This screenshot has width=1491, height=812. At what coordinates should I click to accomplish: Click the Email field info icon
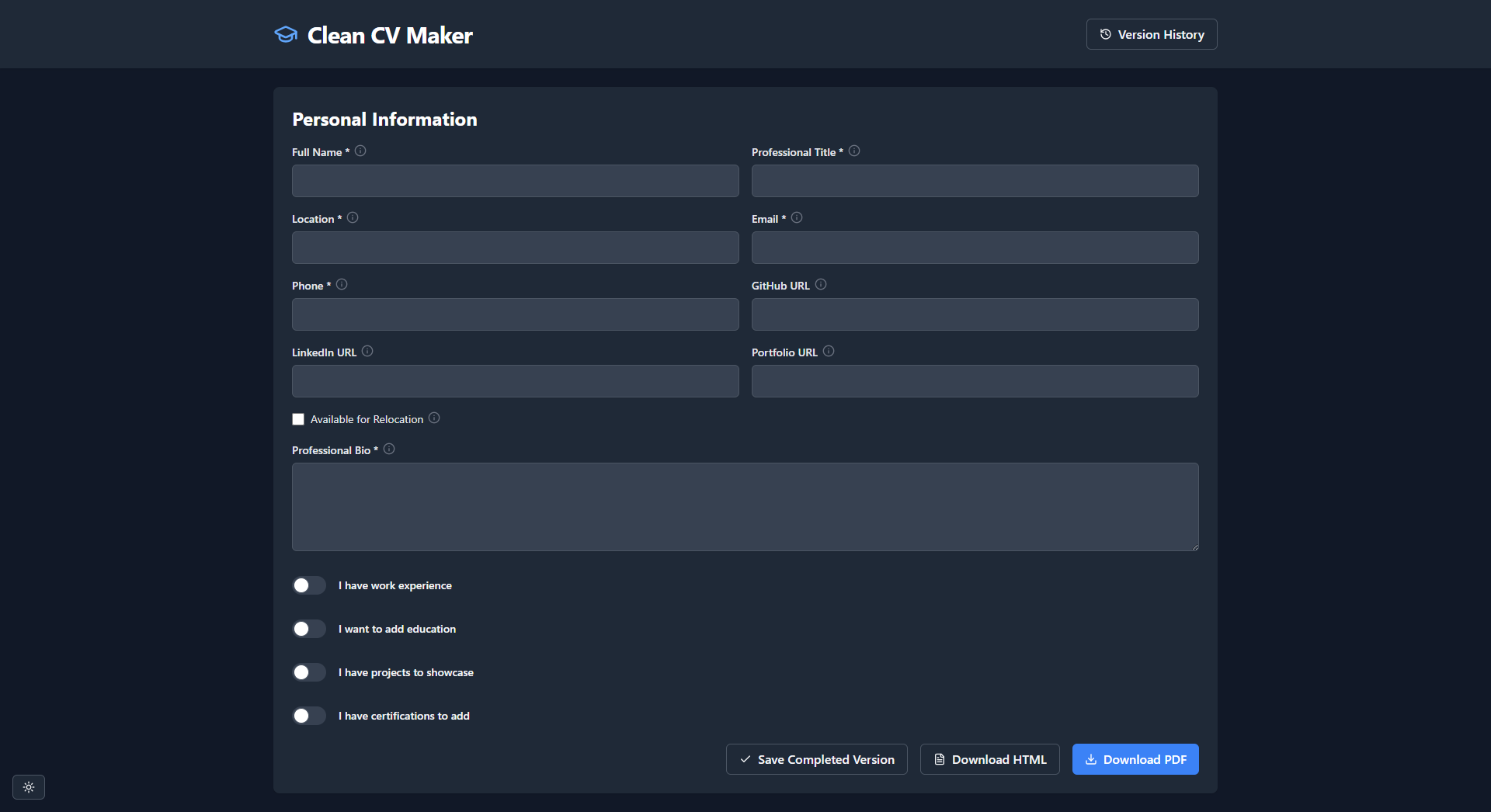(796, 217)
